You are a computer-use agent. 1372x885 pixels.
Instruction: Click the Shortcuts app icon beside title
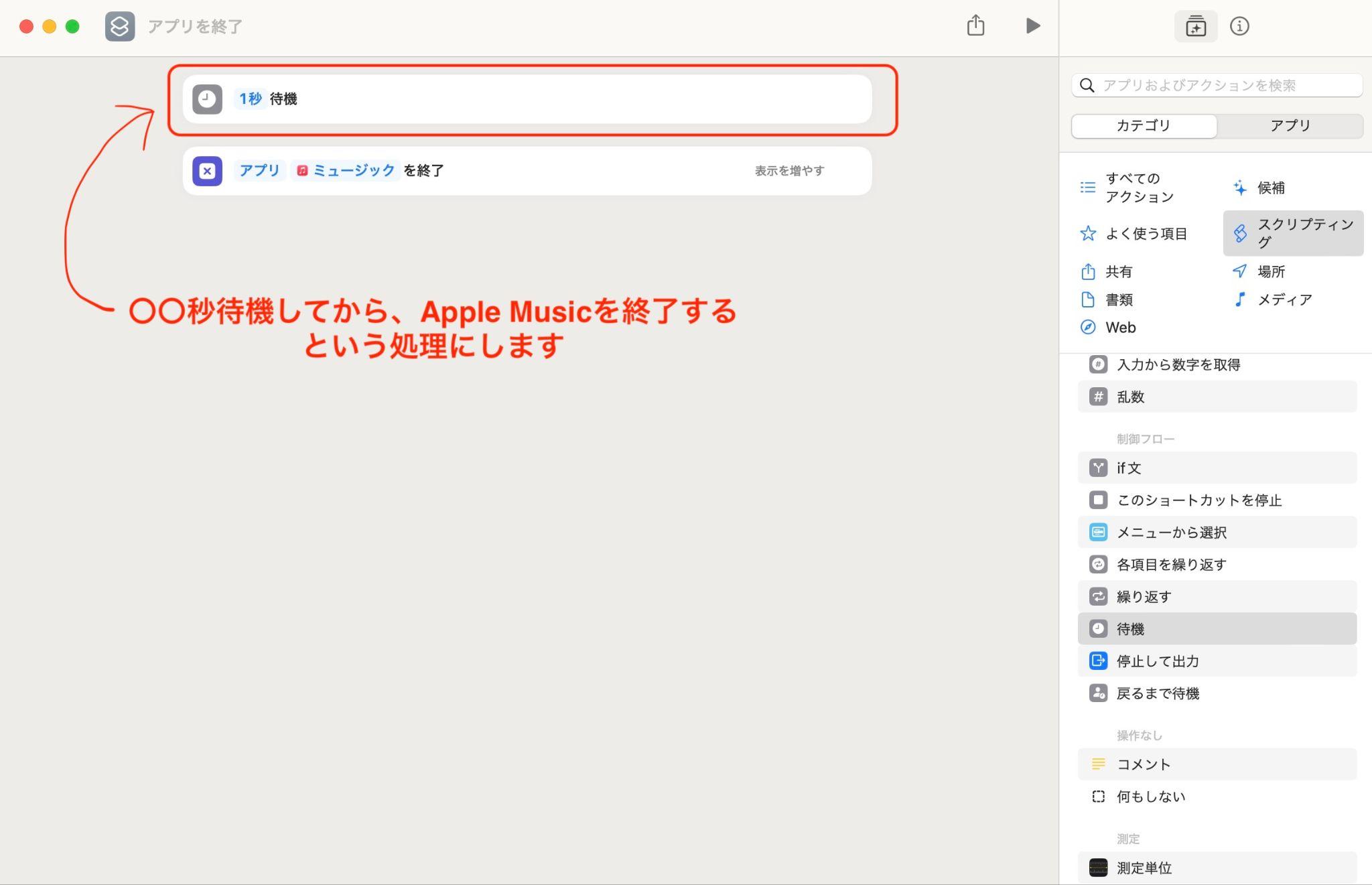click(x=120, y=26)
